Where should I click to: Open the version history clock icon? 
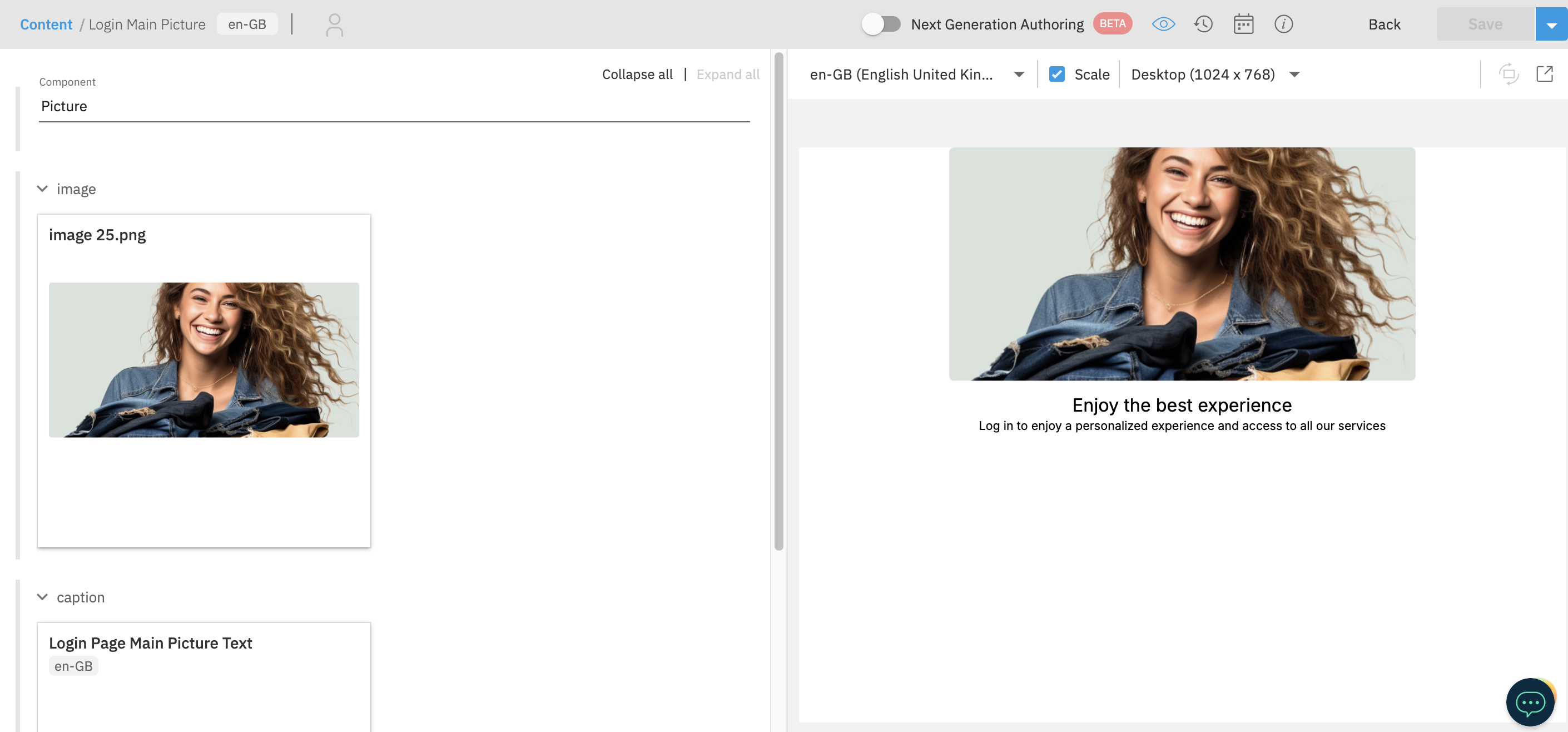click(x=1203, y=24)
